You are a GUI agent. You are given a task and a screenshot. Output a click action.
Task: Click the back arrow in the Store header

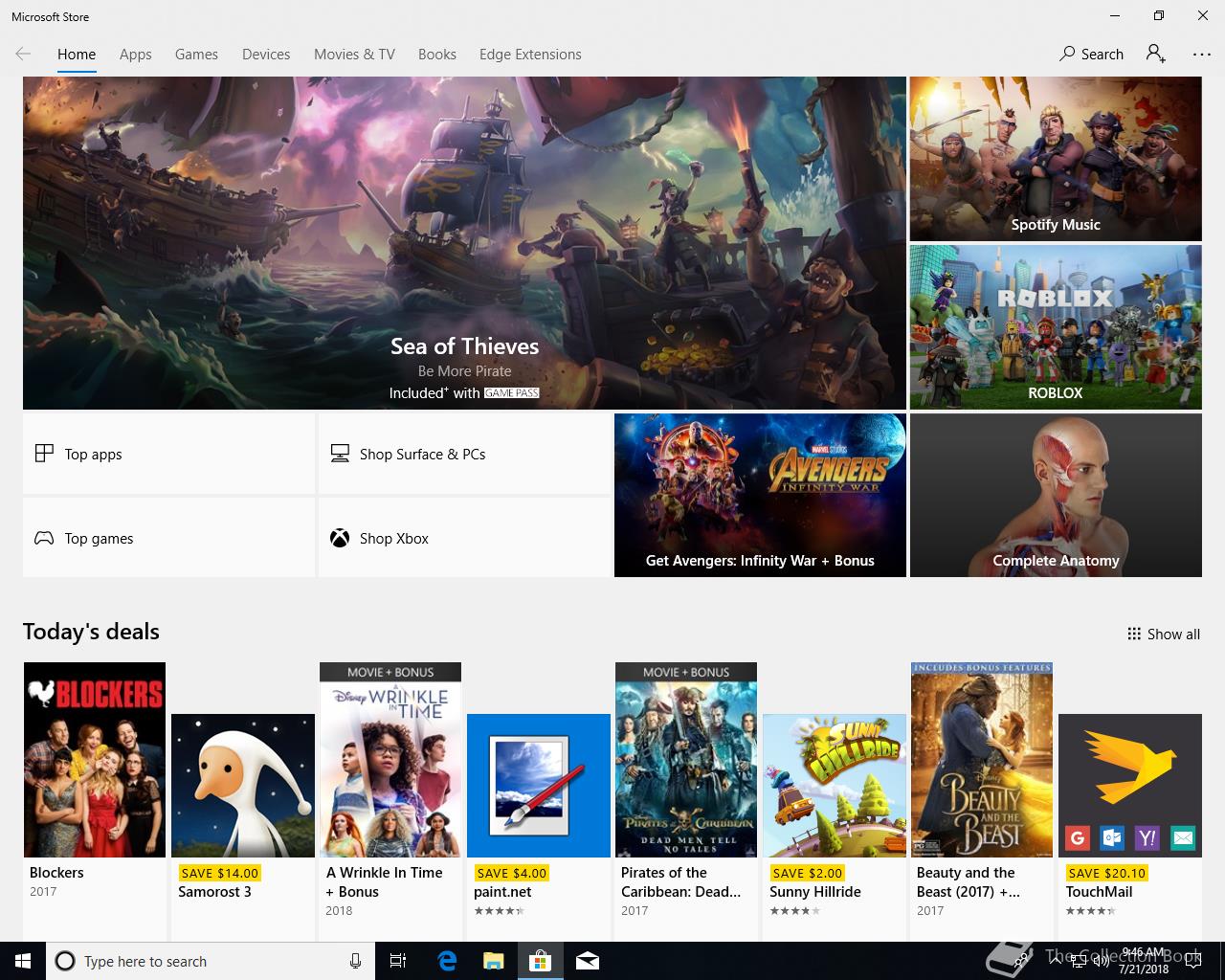click(x=23, y=55)
